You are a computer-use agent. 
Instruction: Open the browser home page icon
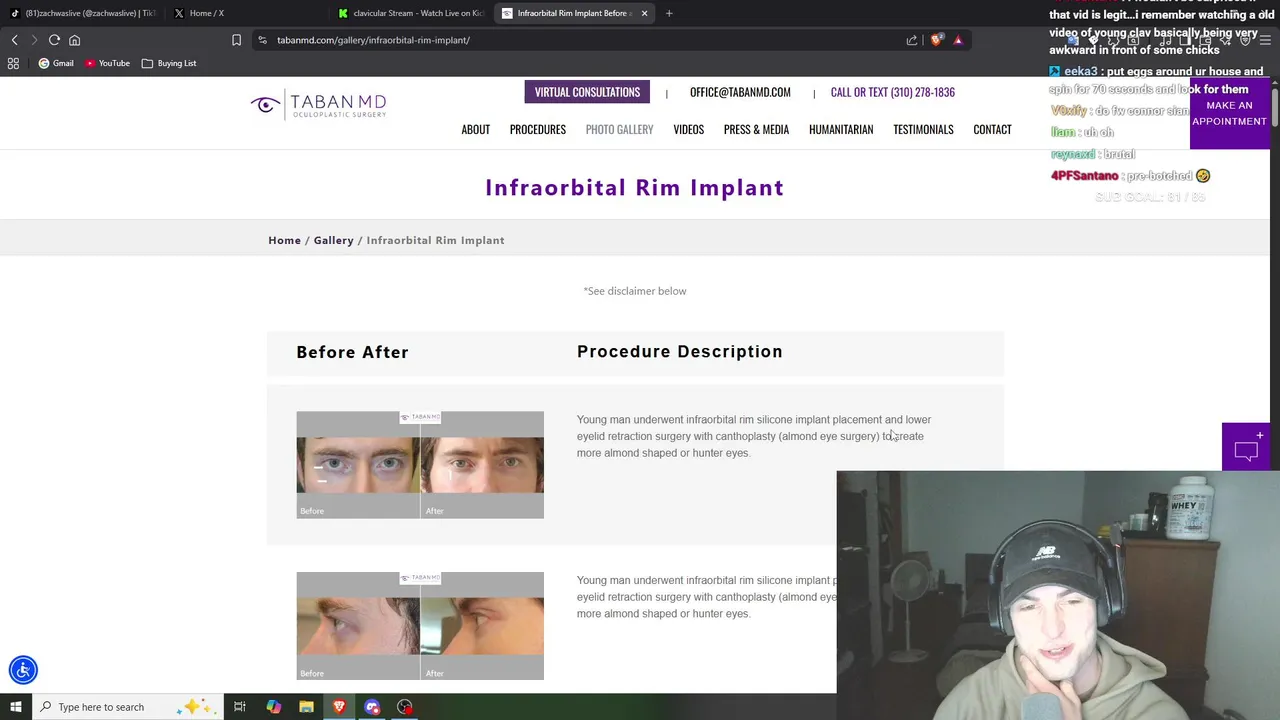click(74, 40)
